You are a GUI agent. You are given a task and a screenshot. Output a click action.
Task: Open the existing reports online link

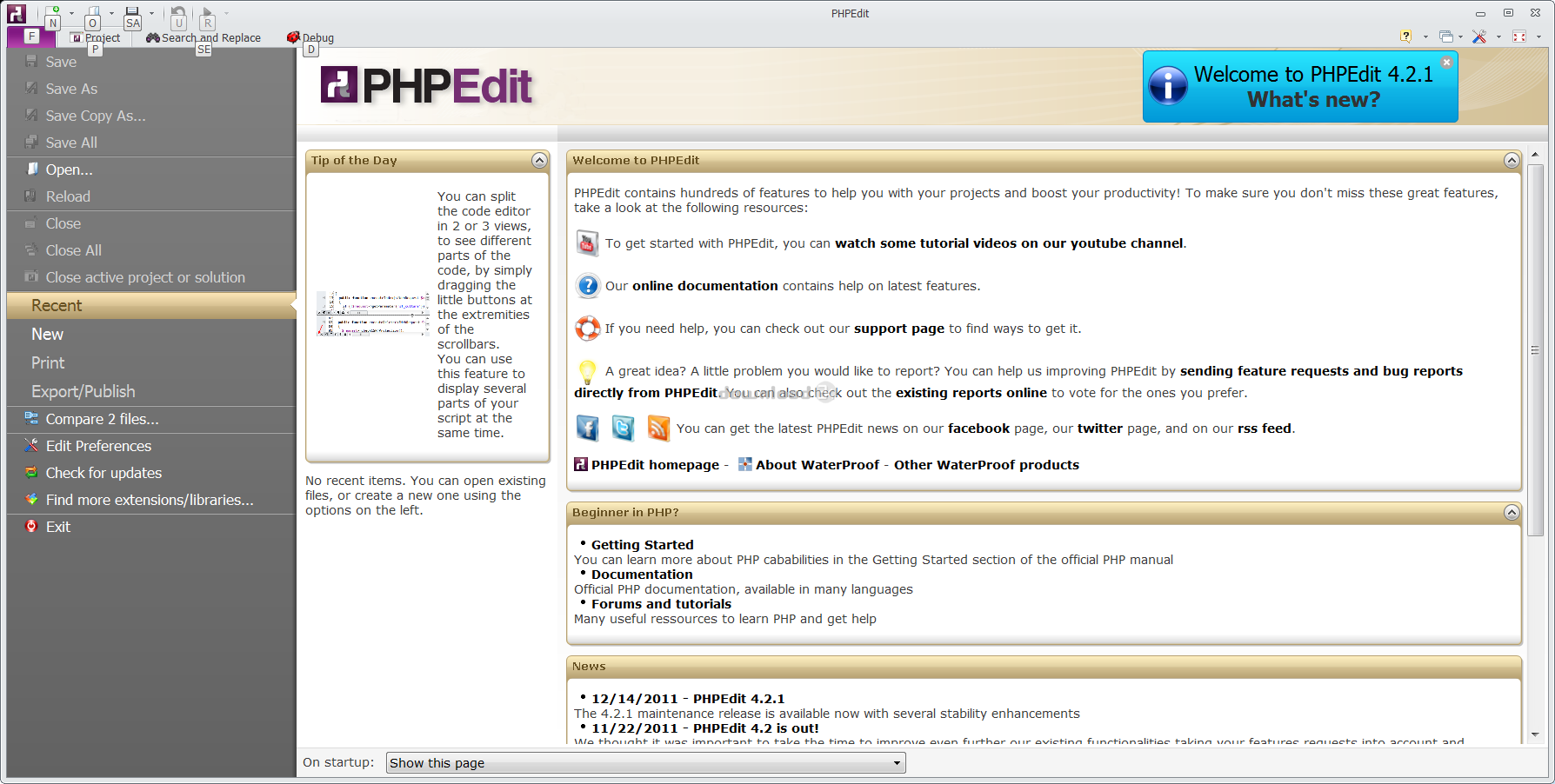[x=971, y=393]
